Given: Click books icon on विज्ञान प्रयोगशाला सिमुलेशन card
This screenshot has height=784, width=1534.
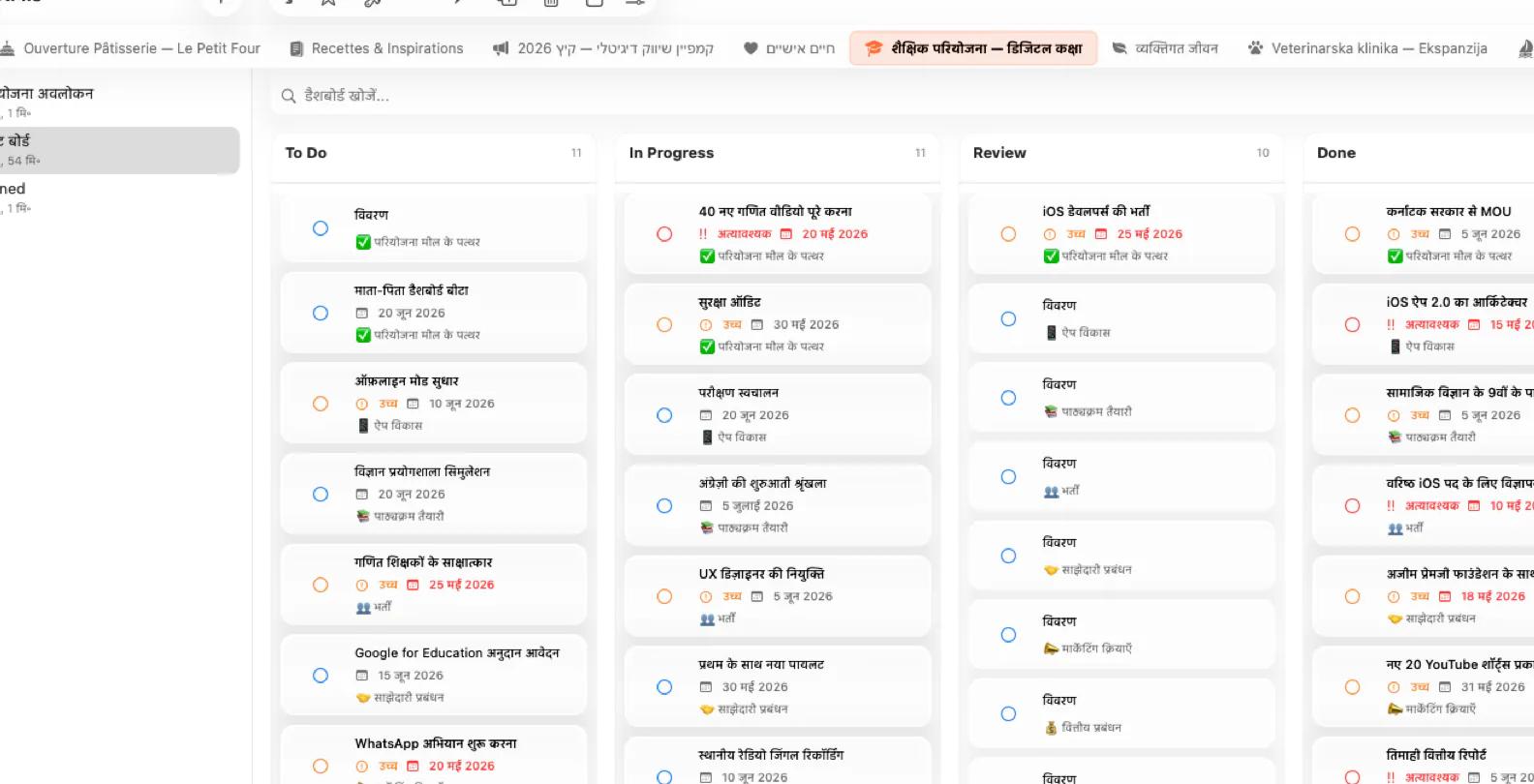Looking at the screenshot, I should pos(363,517).
